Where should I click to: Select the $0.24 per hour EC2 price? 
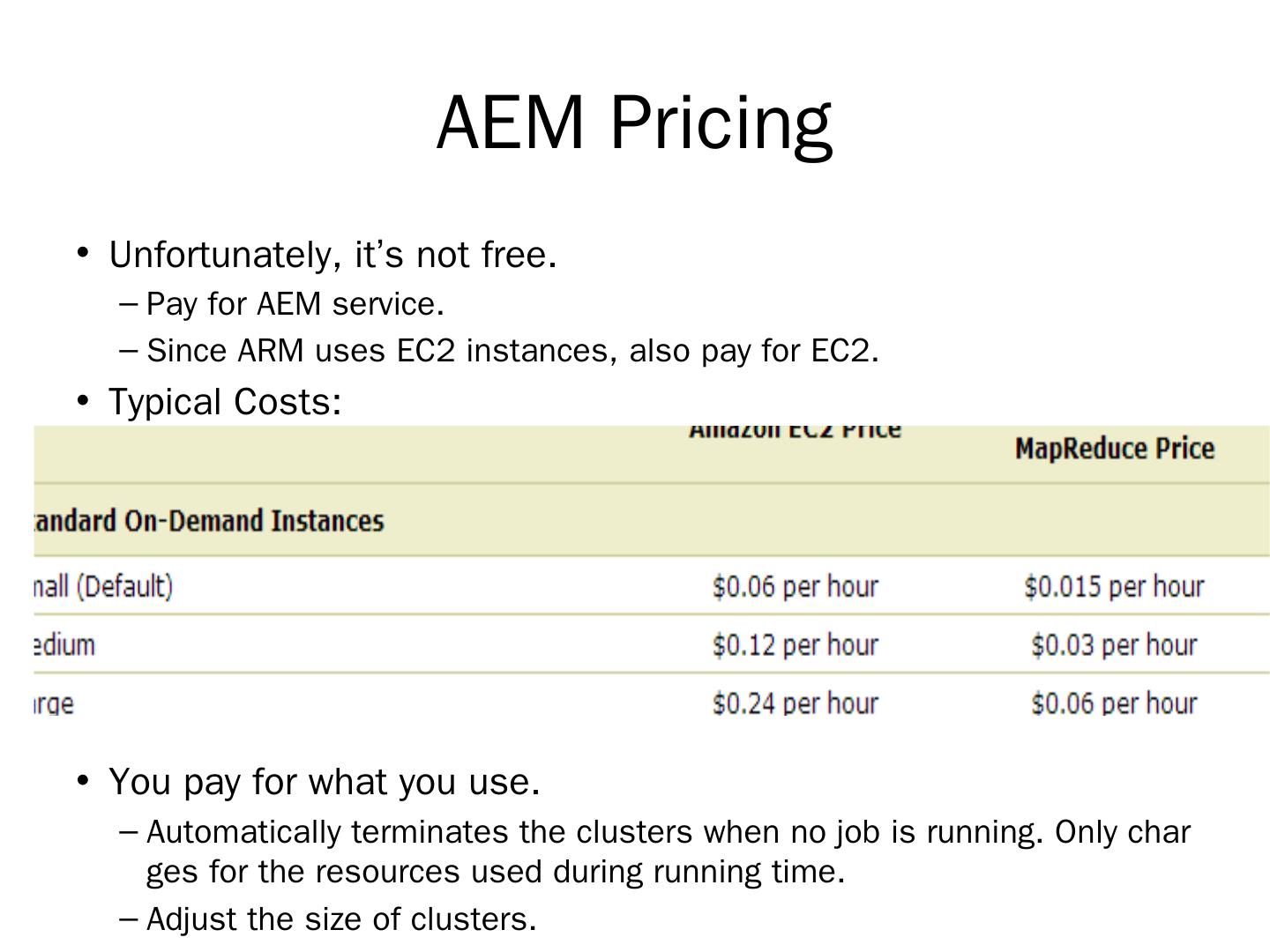click(796, 703)
